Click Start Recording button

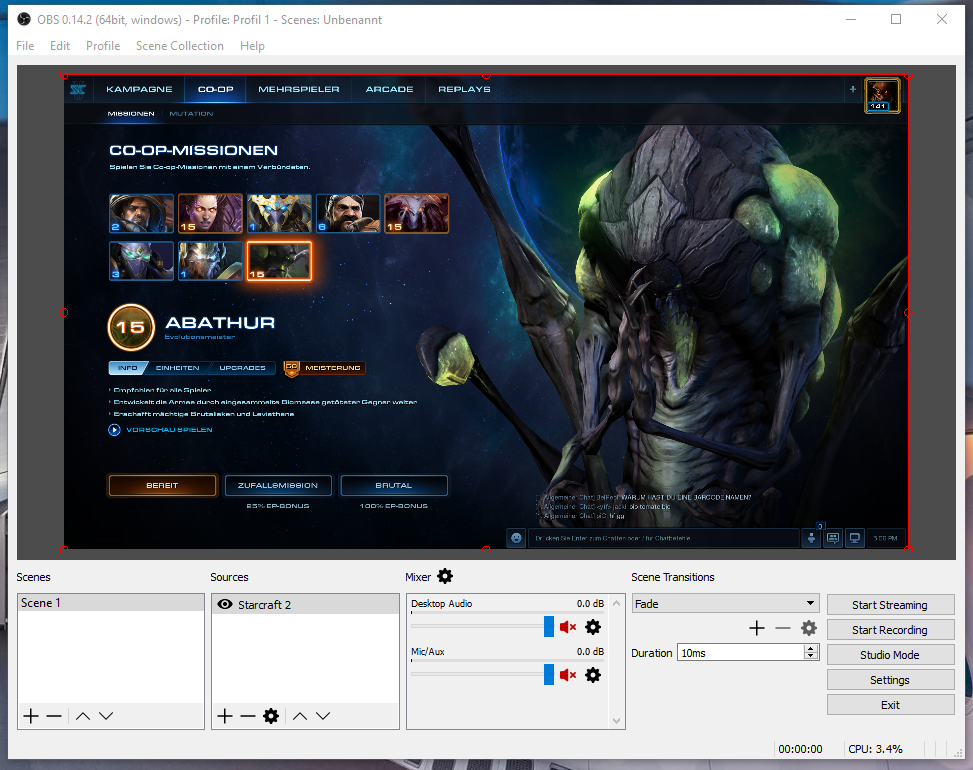pos(890,630)
